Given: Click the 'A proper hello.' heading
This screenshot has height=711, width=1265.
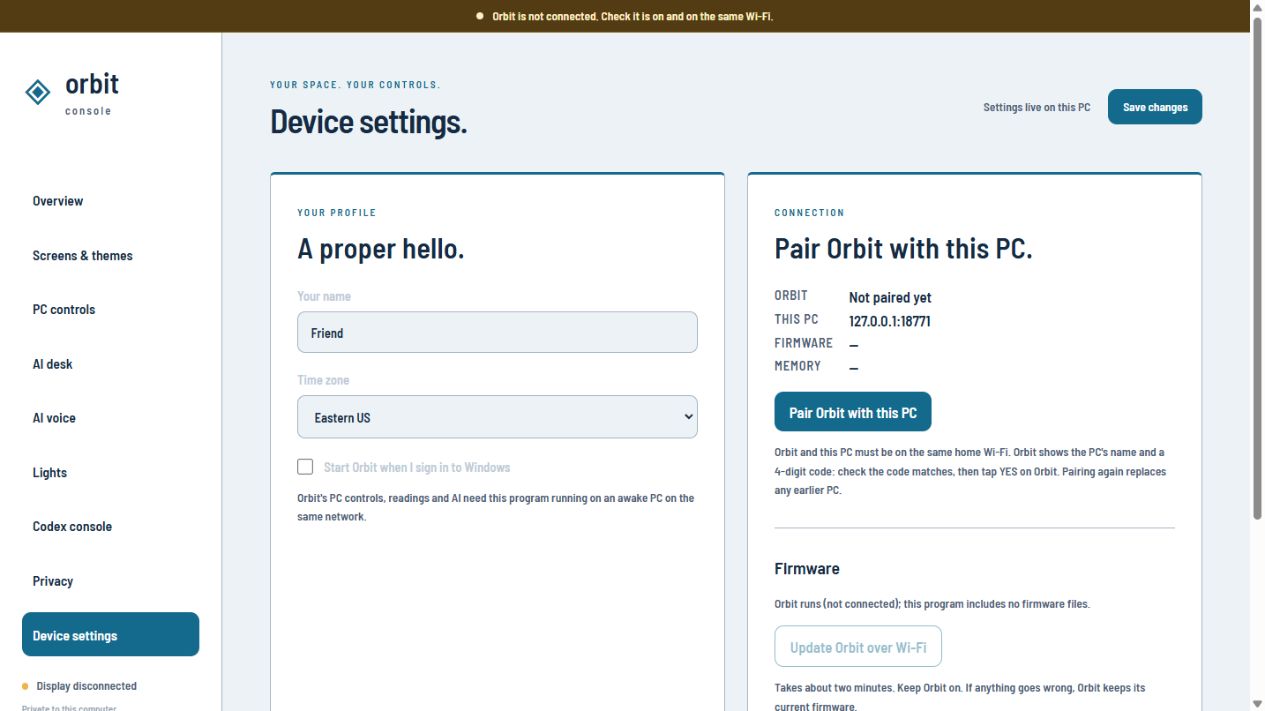Looking at the screenshot, I should pos(381,248).
